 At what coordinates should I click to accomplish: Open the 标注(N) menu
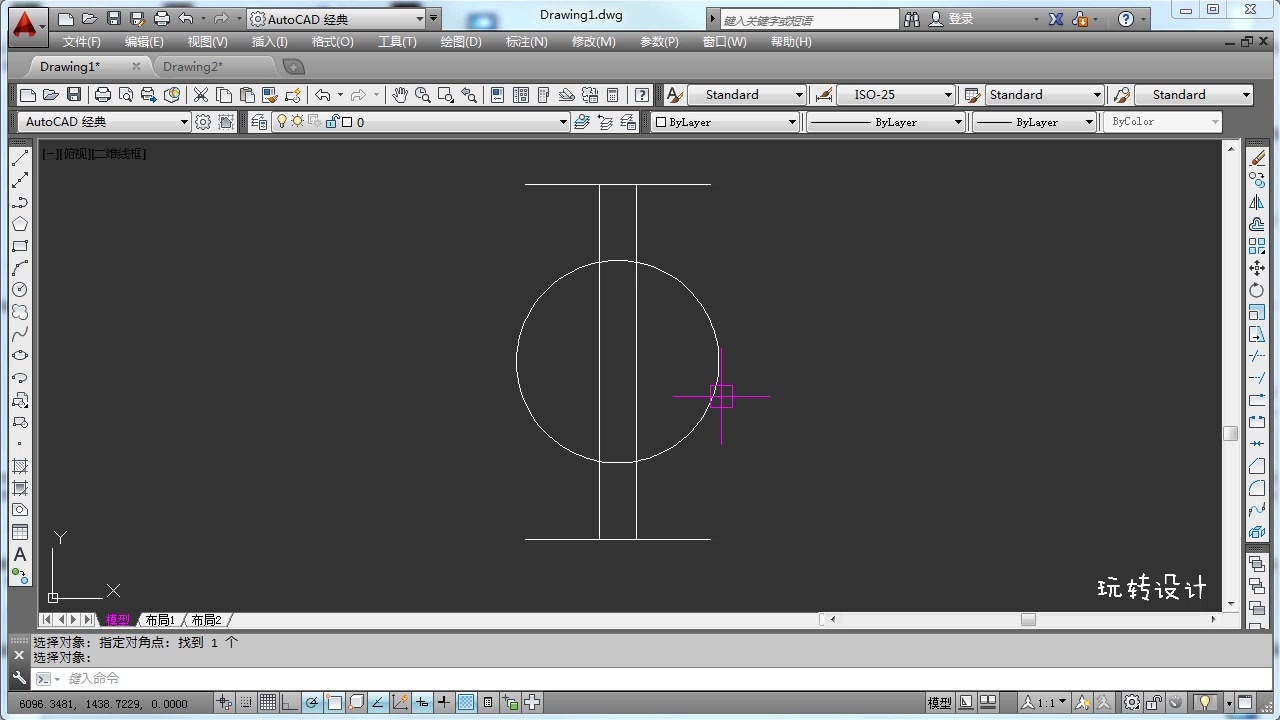527,42
